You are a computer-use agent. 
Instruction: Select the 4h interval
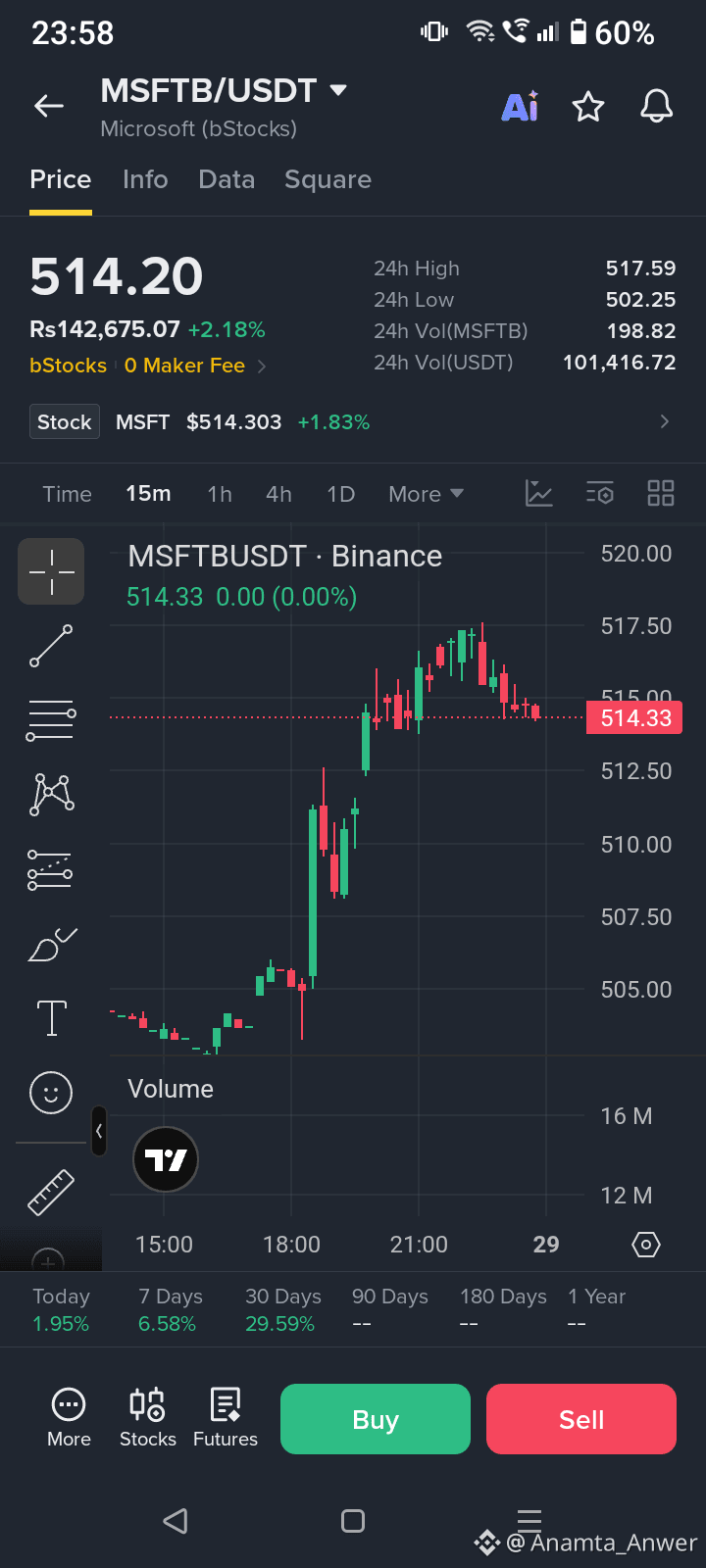[278, 494]
